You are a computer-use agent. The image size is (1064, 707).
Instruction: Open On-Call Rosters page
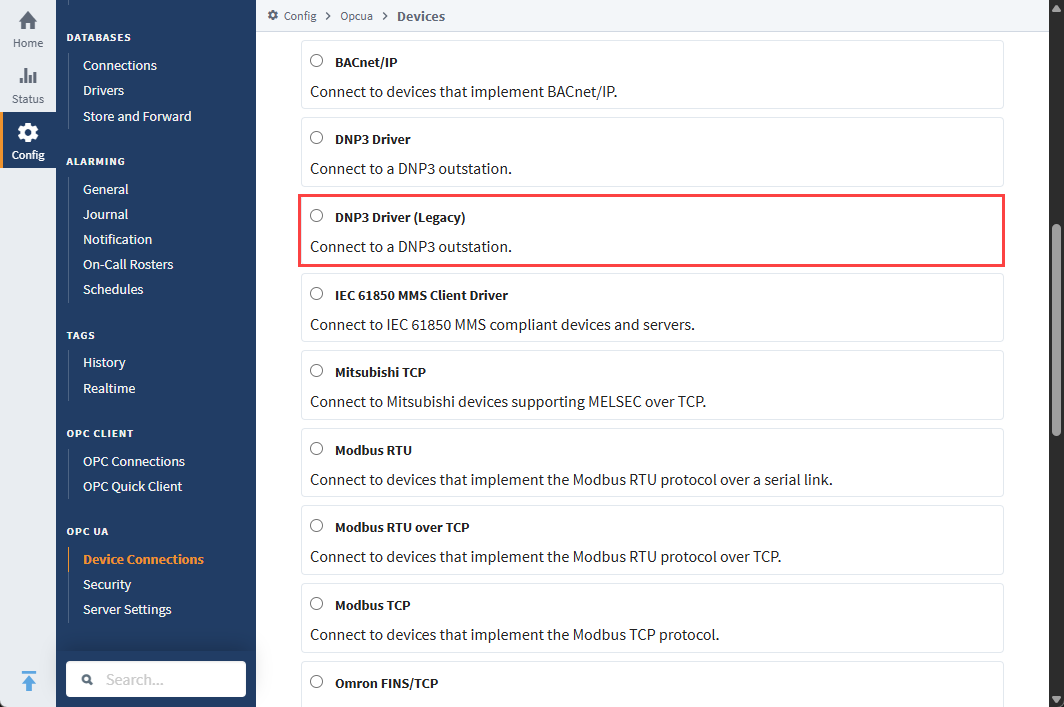click(128, 265)
